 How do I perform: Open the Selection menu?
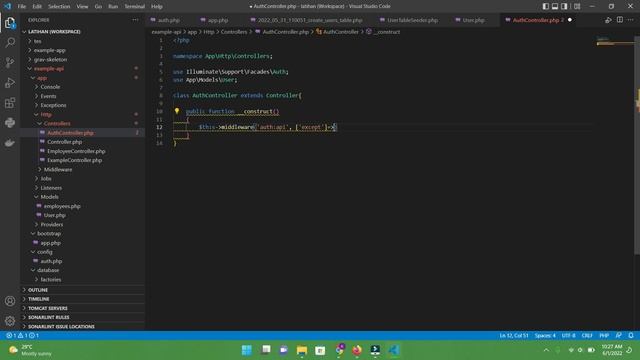59,6
